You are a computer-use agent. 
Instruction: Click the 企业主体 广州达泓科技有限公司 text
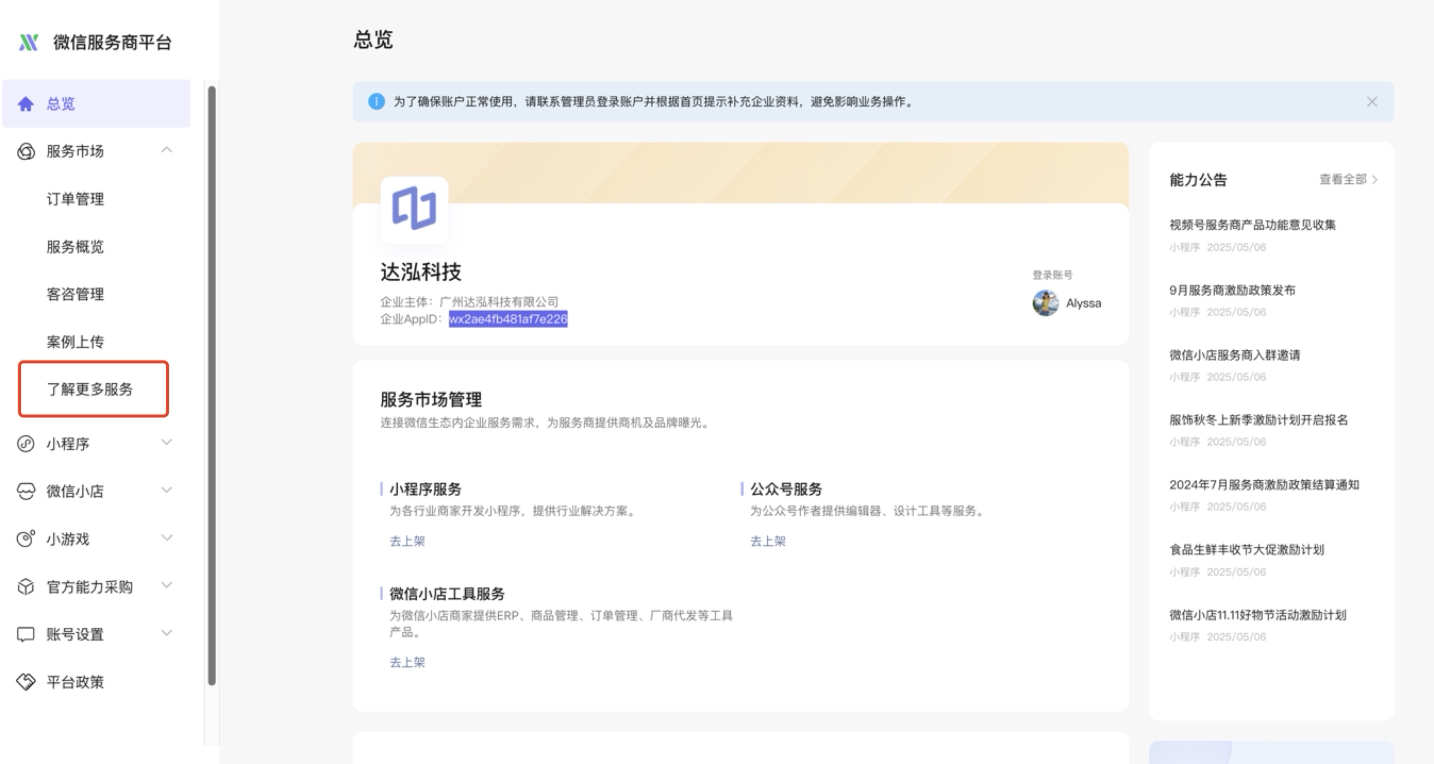point(469,302)
